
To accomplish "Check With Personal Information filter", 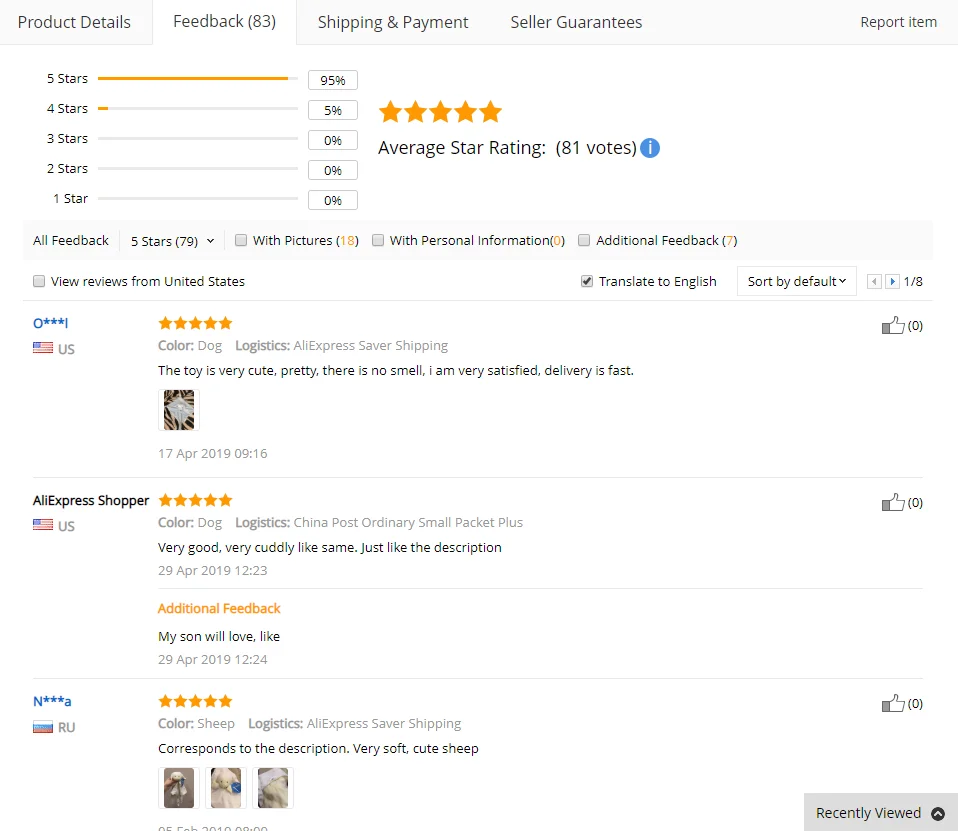I will [x=378, y=240].
